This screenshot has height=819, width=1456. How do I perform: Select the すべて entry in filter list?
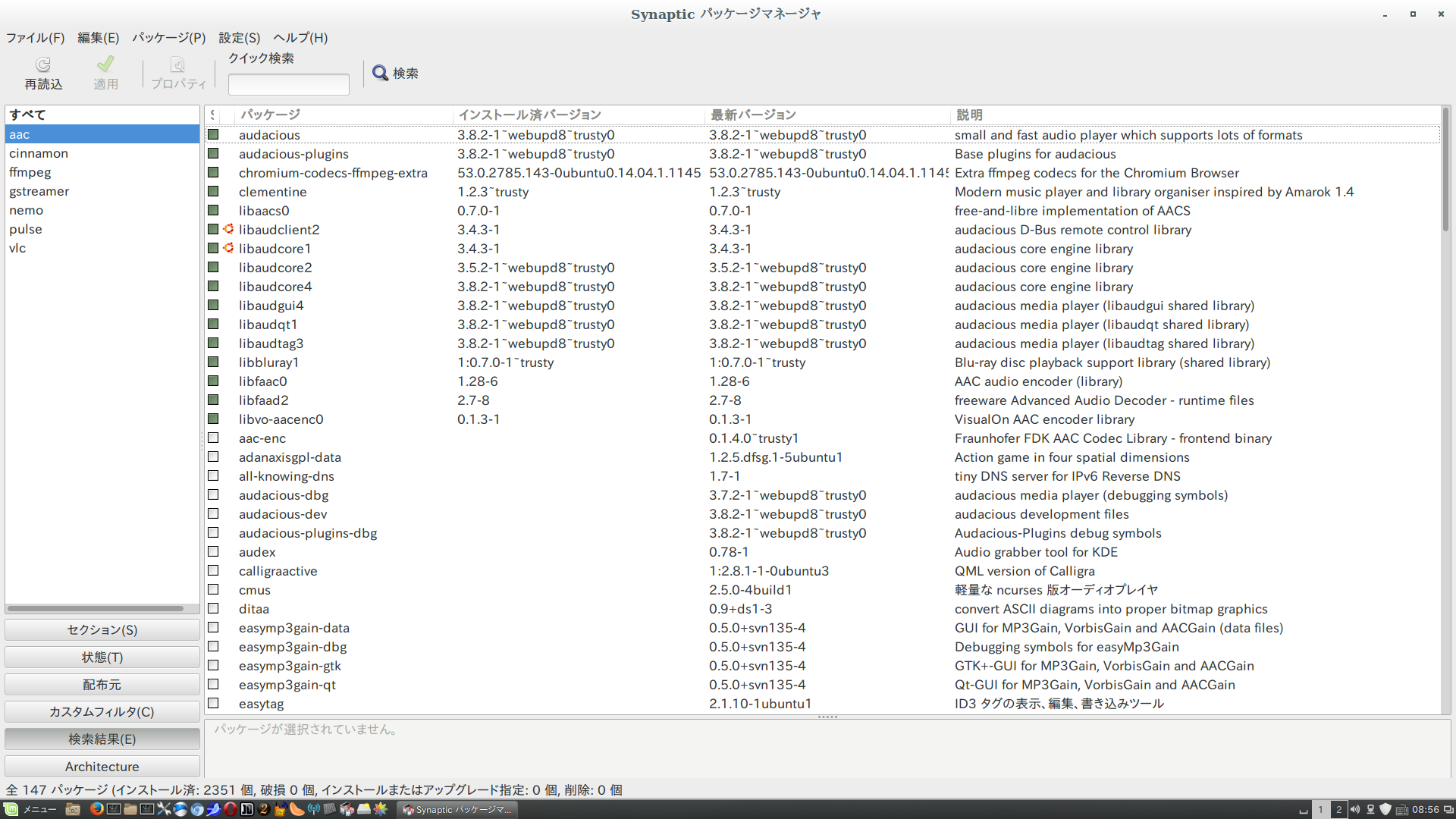click(x=102, y=115)
